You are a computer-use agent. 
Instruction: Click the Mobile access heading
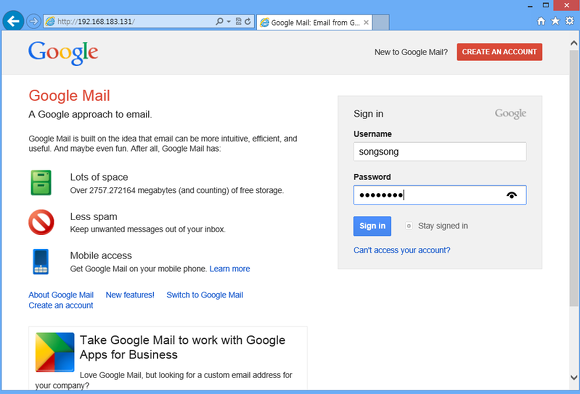pos(101,256)
